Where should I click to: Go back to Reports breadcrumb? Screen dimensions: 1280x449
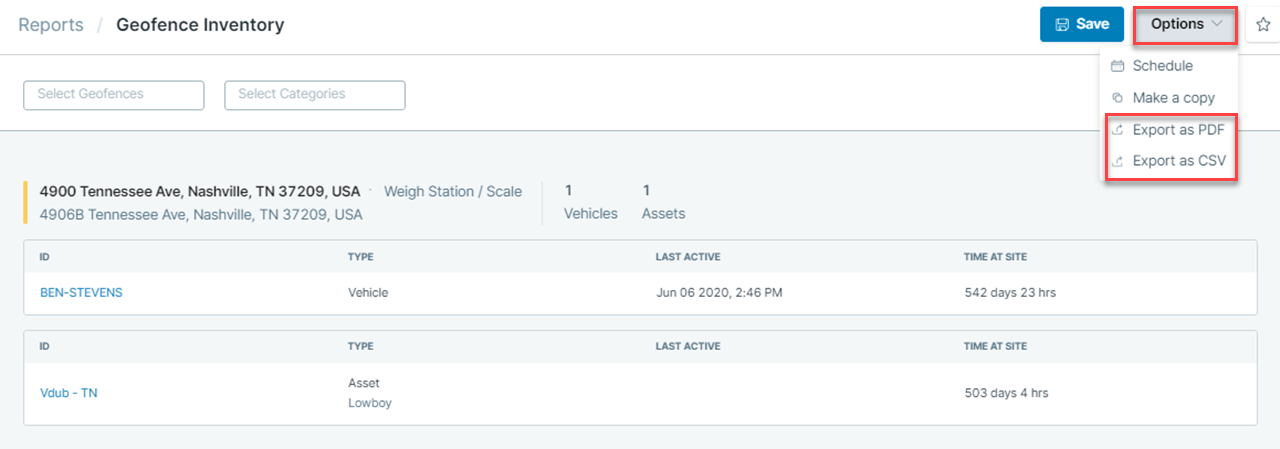click(51, 25)
